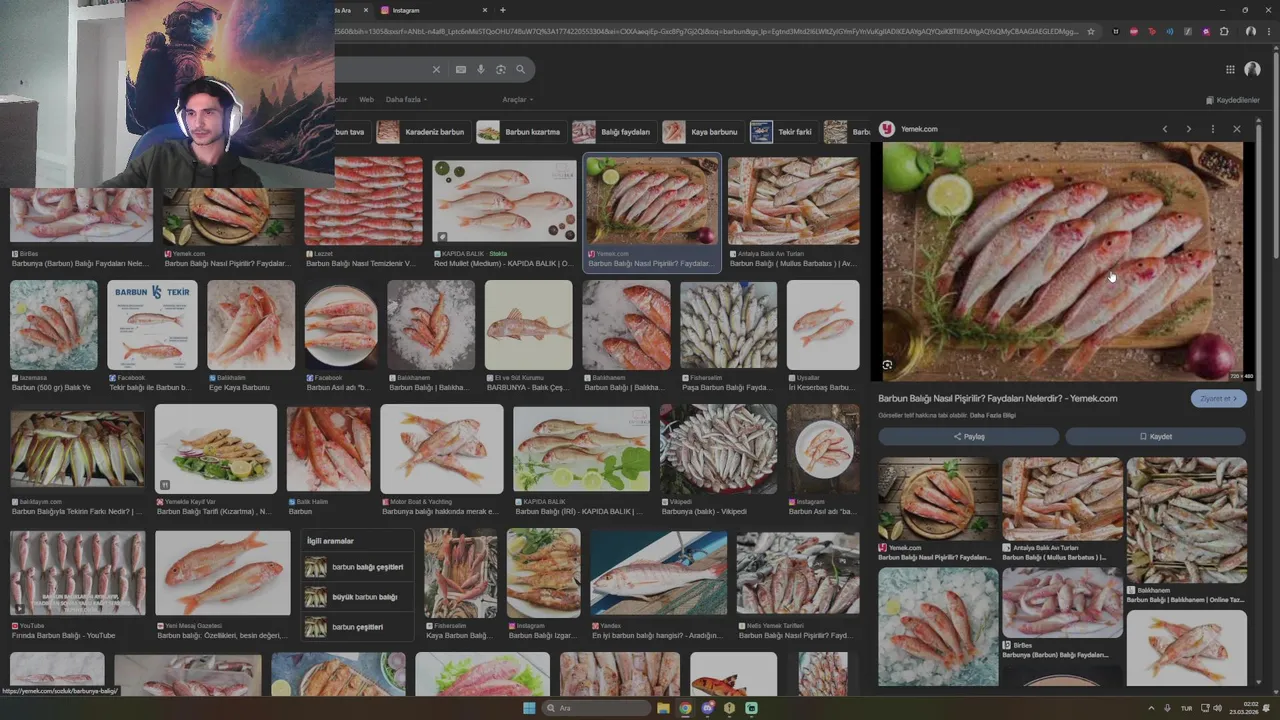
Task: Go to previous image in preview panel
Action: click(1164, 129)
